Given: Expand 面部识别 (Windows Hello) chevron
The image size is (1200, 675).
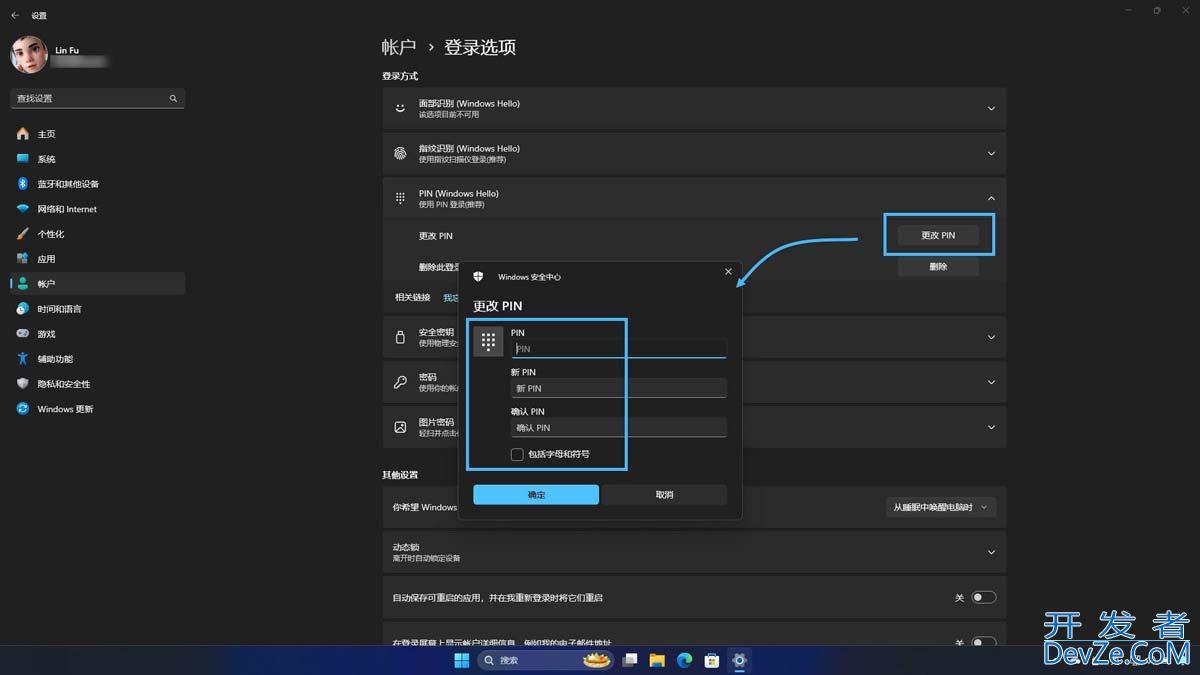Looking at the screenshot, I should [x=991, y=108].
